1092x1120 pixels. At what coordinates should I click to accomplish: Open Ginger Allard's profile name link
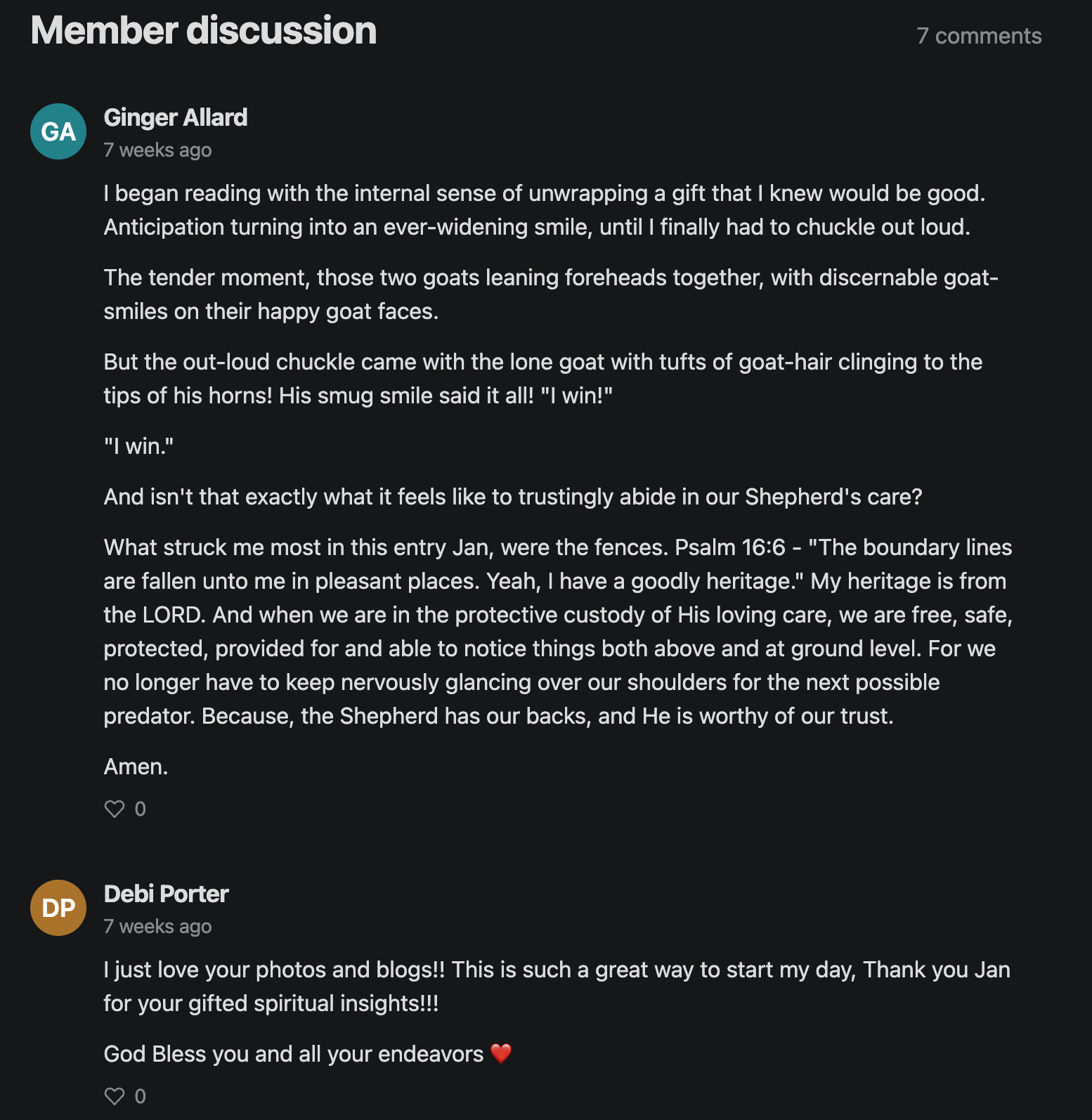point(176,117)
